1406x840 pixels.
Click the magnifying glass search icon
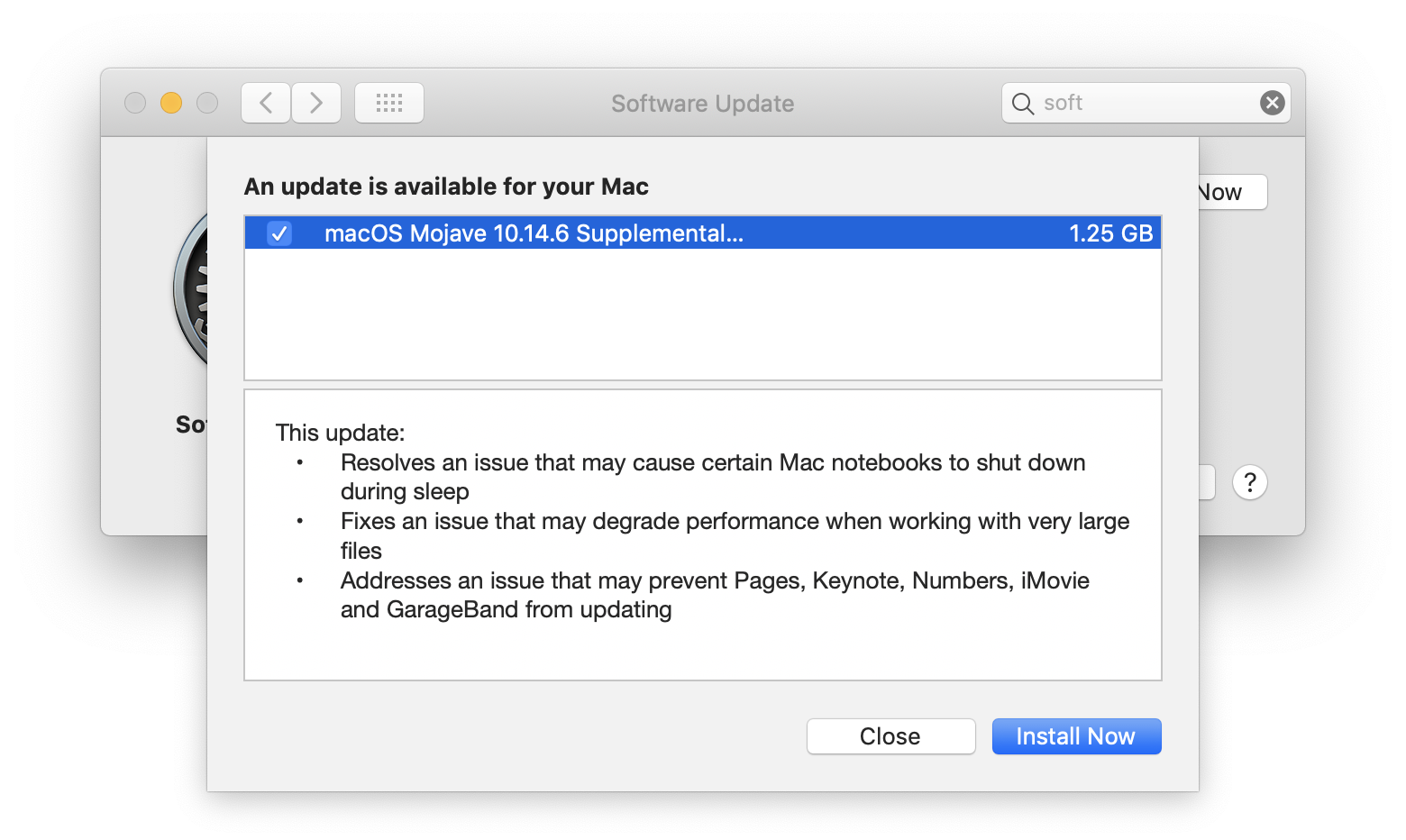pyautogui.click(x=1022, y=104)
